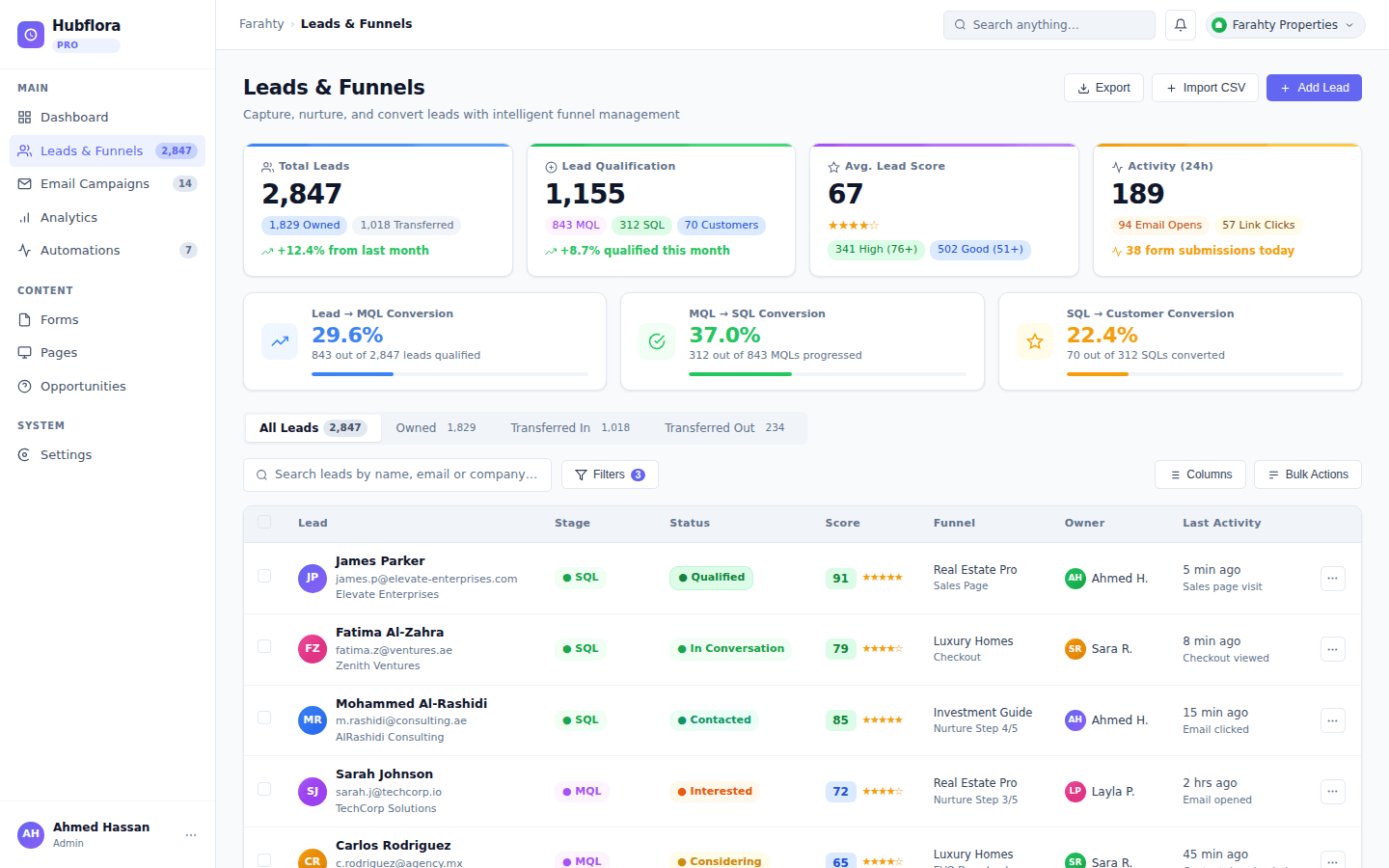Open the Filters dropdown
Screen dimensions: 1389x868
610,475
